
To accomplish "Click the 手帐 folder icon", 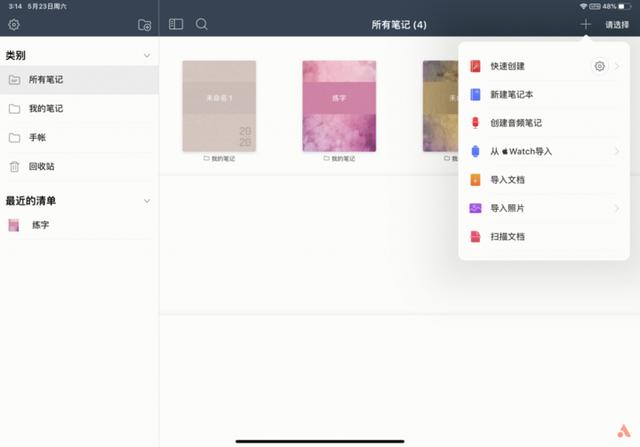I will pyautogui.click(x=14, y=138).
